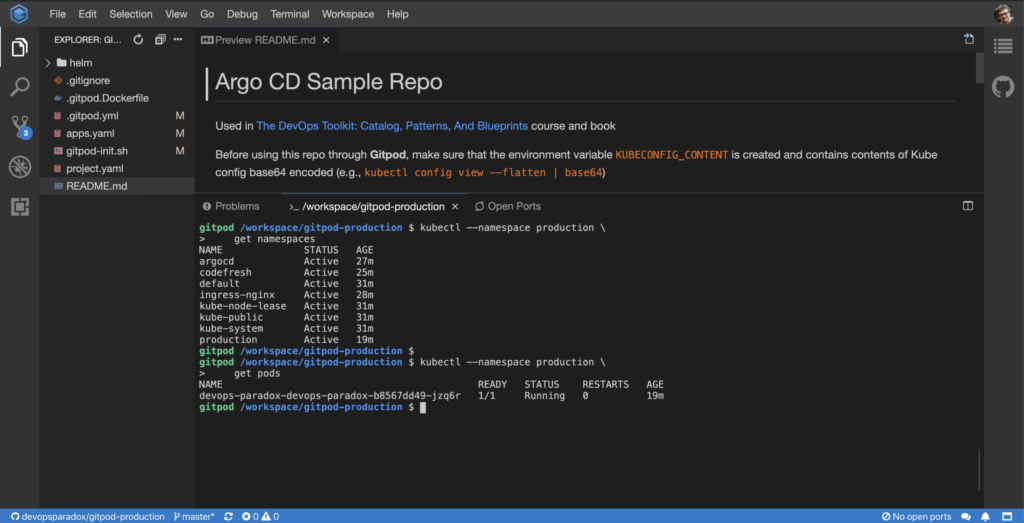This screenshot has height=523, width=1024.
Task: Open chat icon in status bar
Action: pyautogui.click(x=966, y=516)
